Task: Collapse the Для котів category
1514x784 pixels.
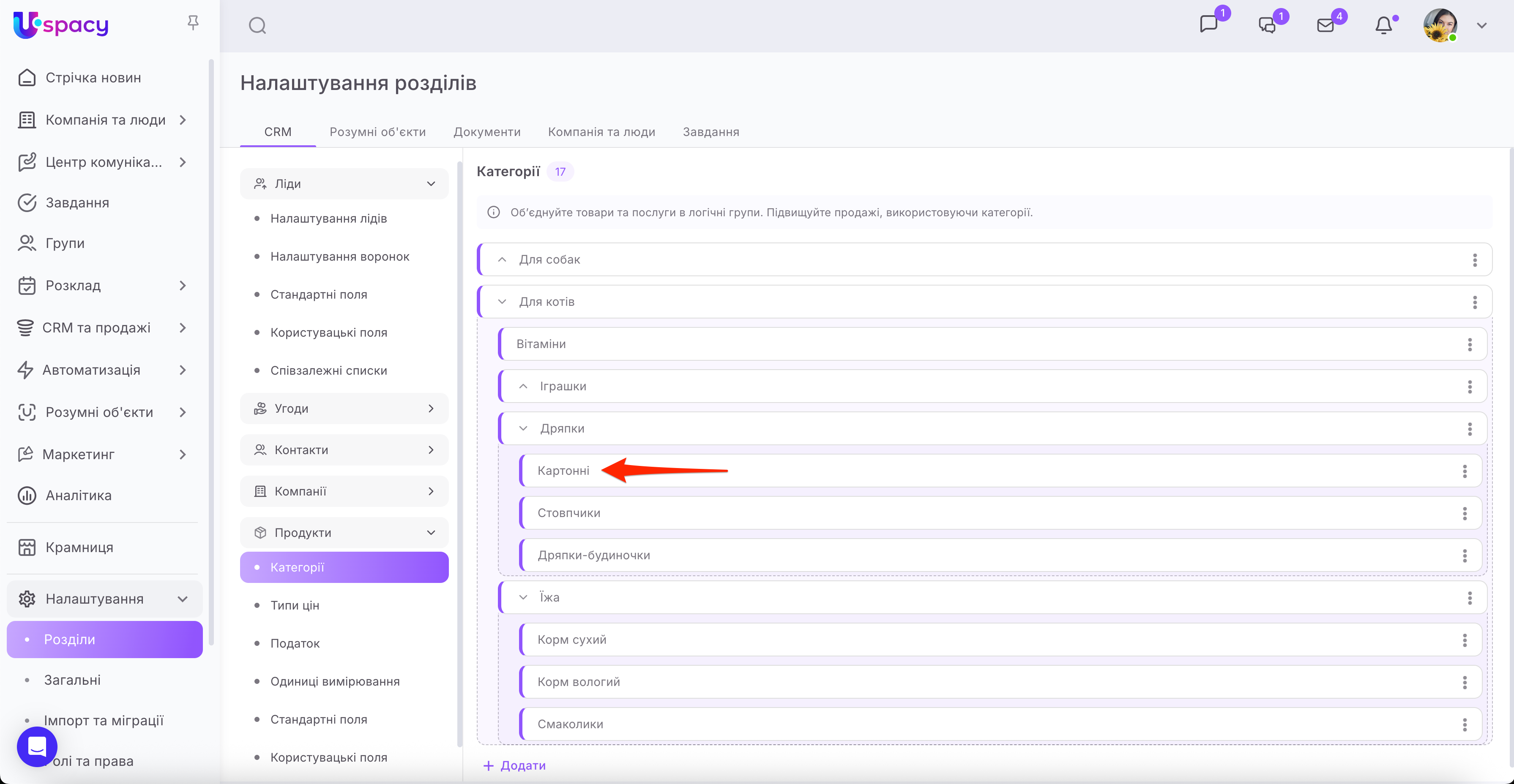Action: 502,302
